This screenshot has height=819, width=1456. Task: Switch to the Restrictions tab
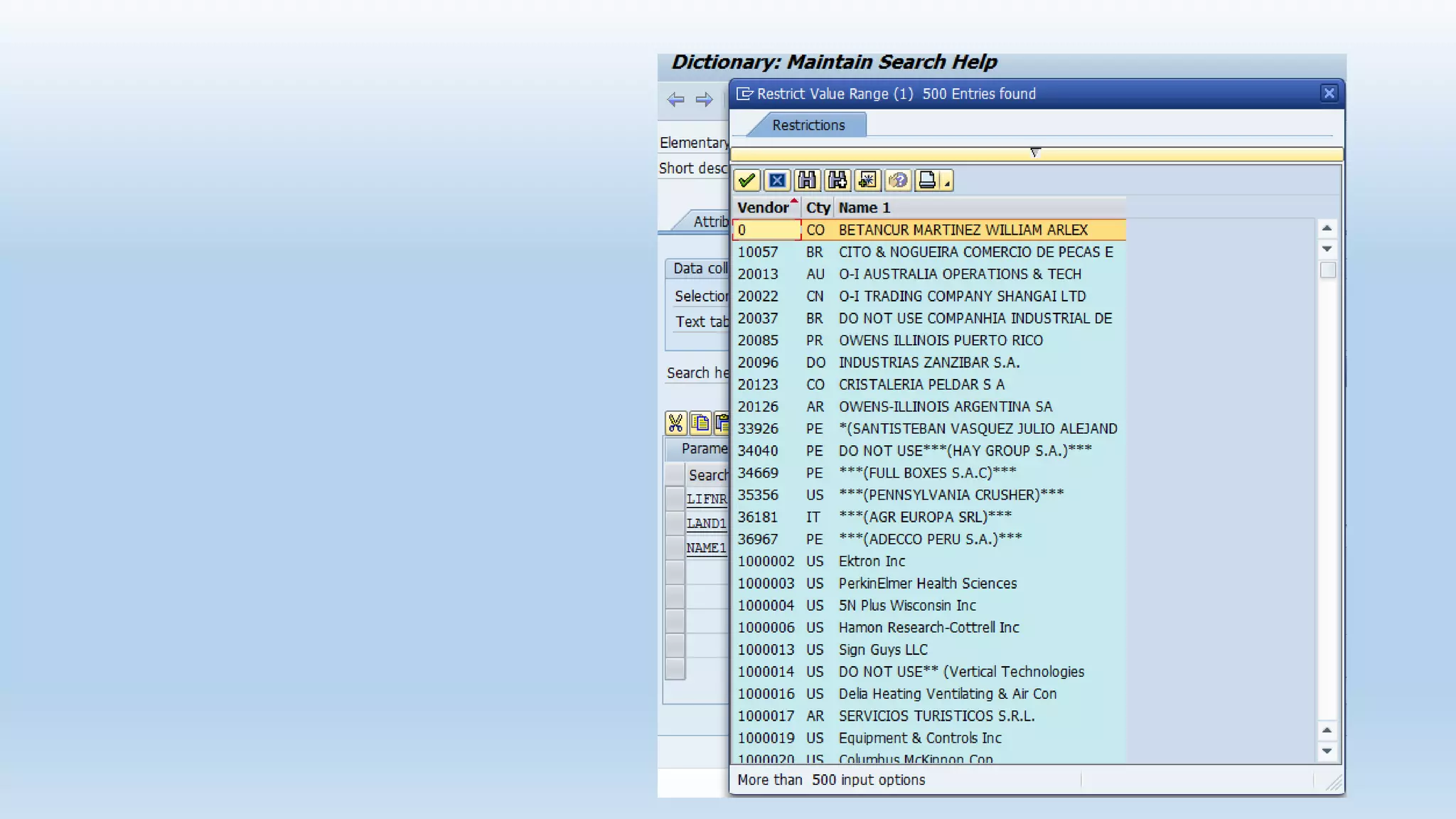808,125
